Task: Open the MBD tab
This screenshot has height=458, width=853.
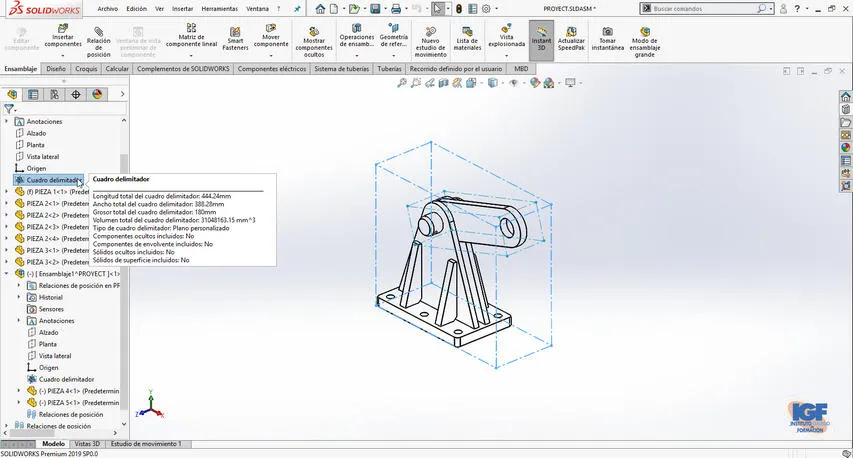Action: coord(521,69)
